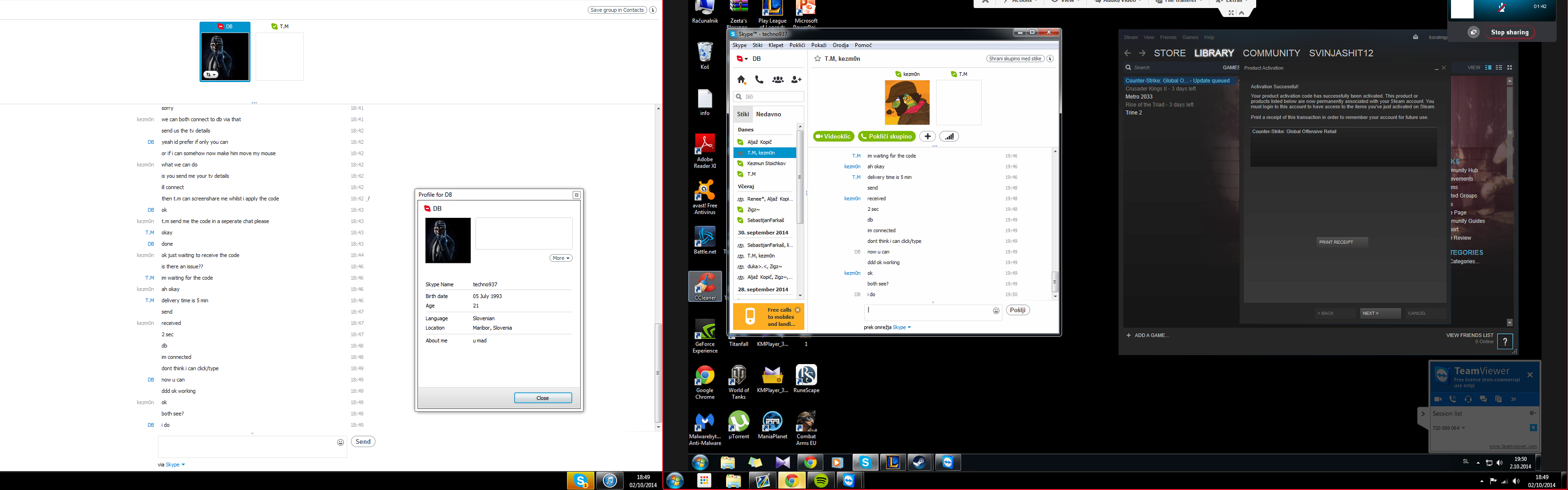Open the emoticon picker next to Send
Image resolution: width=1568 pixels, height=490 pixels.
[340, 442]
